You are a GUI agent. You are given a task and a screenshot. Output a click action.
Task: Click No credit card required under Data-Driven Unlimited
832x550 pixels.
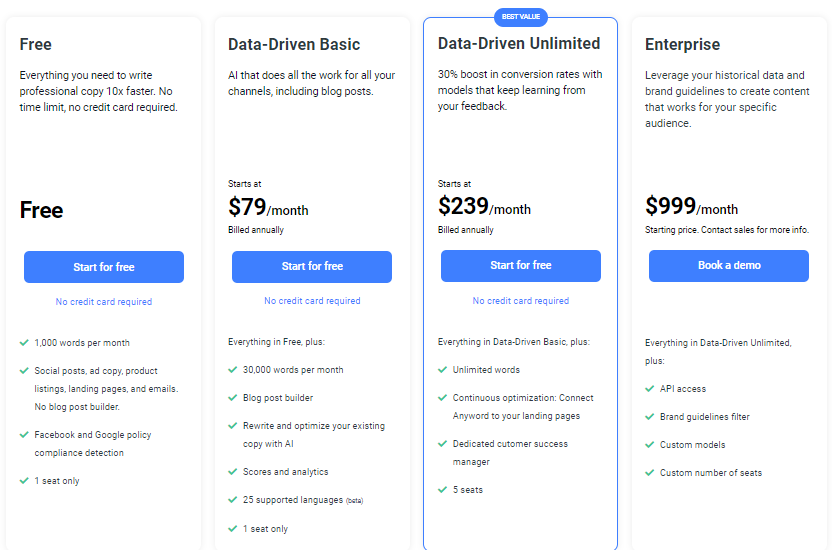pyautogui.click(x=520, y=301)
